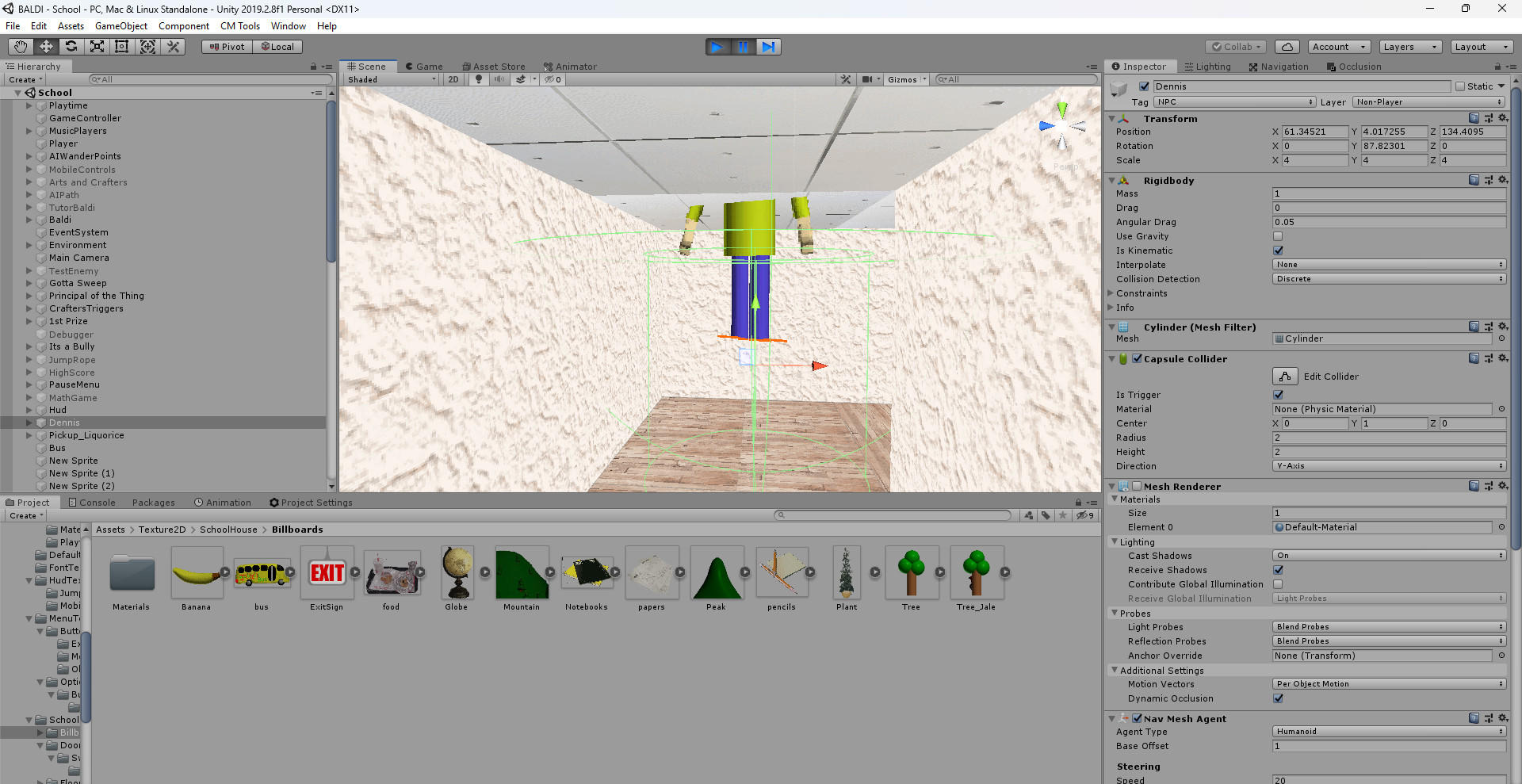Select the Rotate tool
The image size is (1522, 784).
pos(71,47)
